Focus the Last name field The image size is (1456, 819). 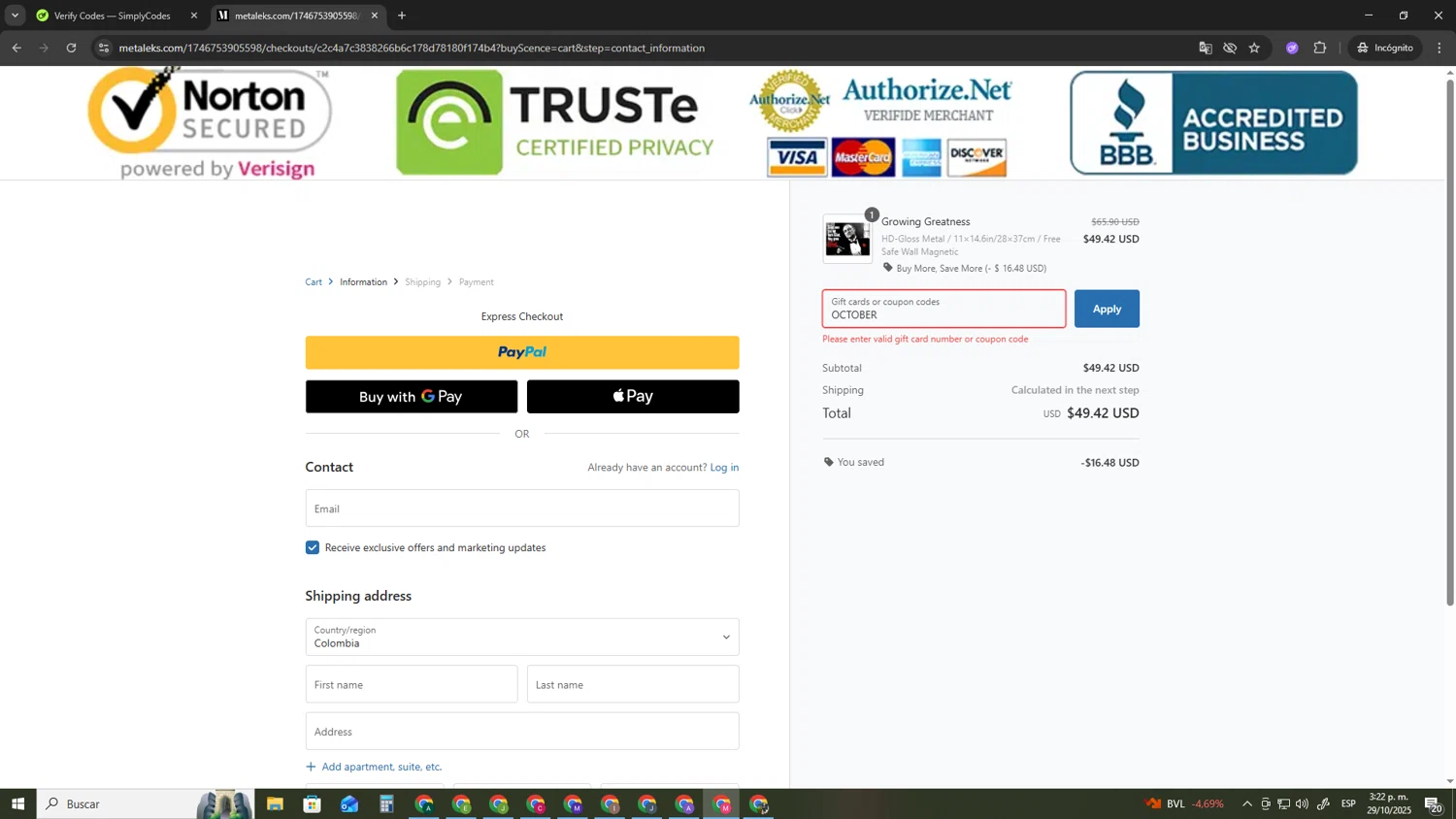(x=633, y=685)
